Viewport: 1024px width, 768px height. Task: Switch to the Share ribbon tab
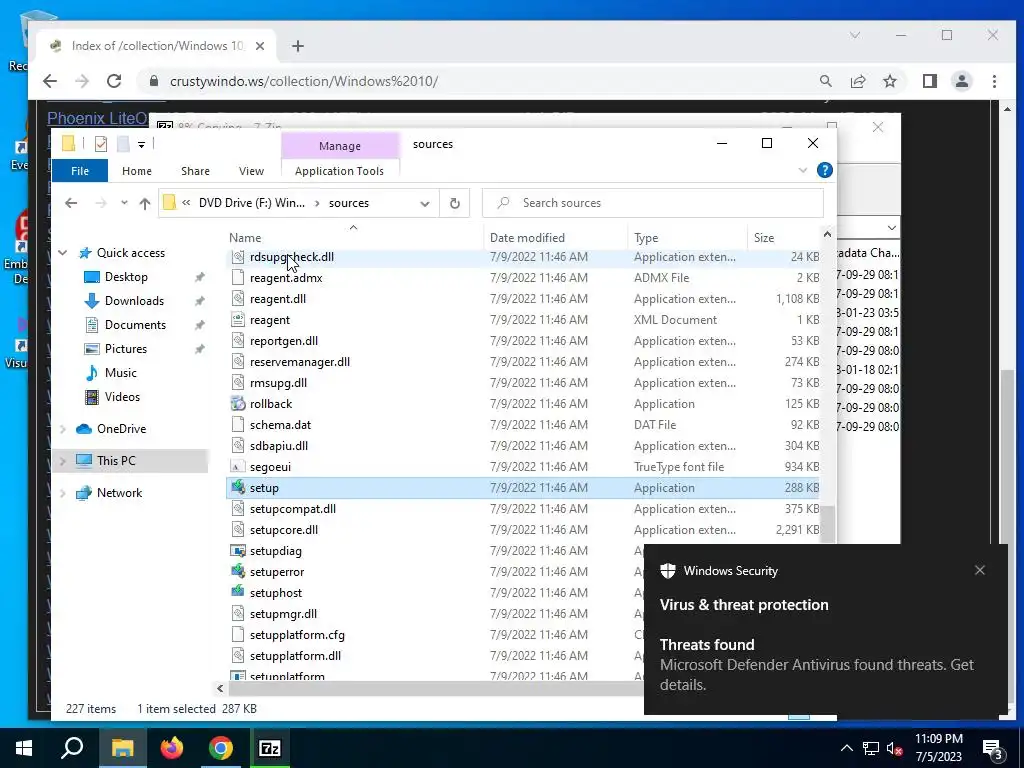pos(195,171)
